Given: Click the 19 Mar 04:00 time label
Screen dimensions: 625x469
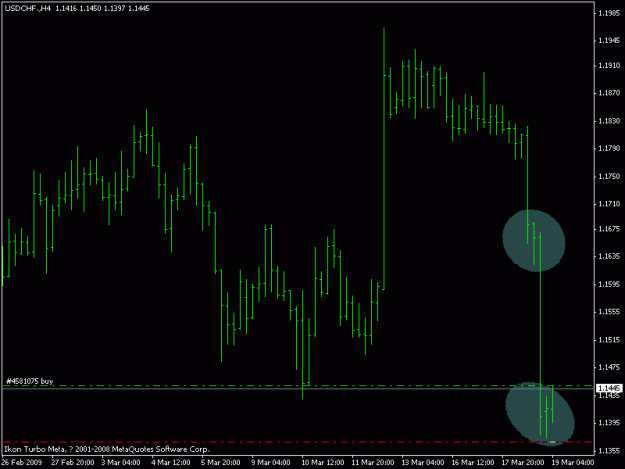Looking at the screenshot, I should point(573,463).
